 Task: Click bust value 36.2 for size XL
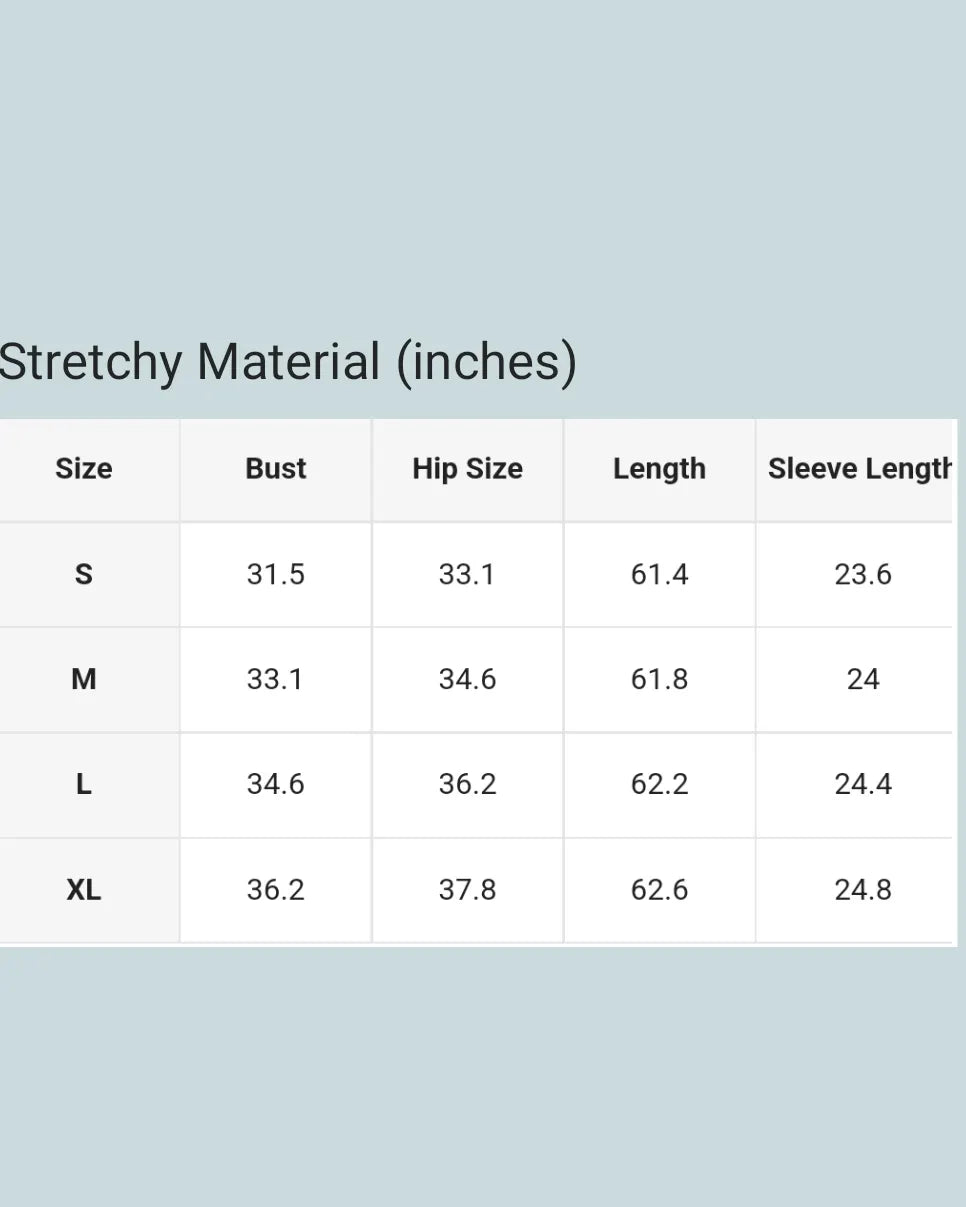pos(276,890)
